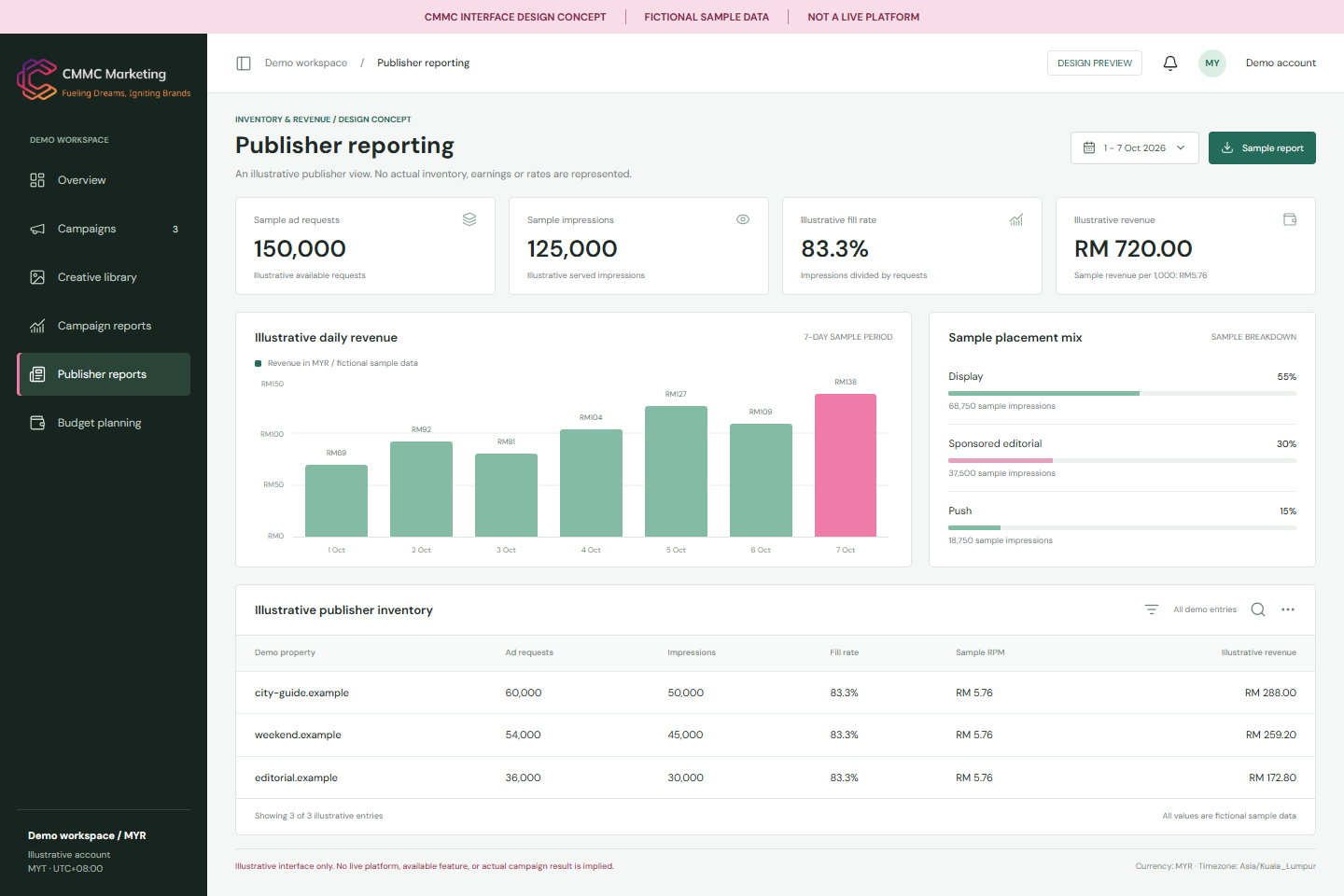Screen dimensions: 1344x896
Task: Sort by Fill rate column header
Action: pyautogui.click(x=845, y=652)
